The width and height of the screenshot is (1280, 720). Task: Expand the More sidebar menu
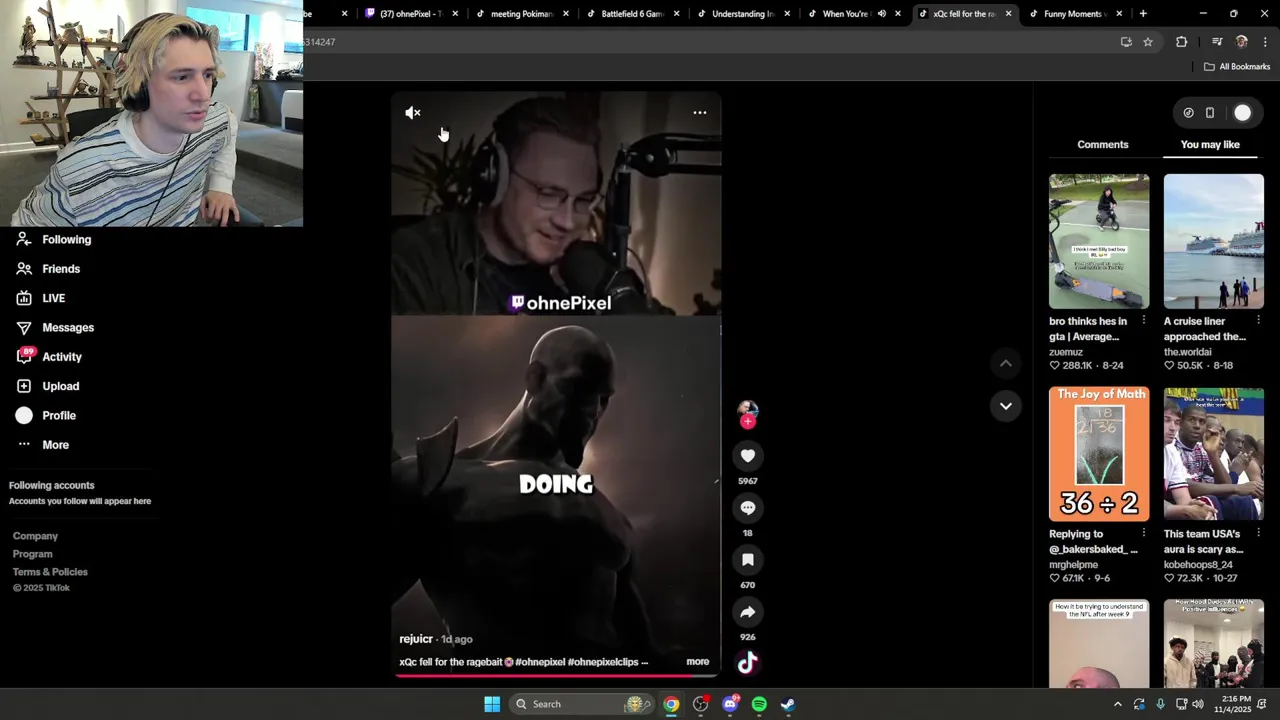(x=42, y=445)
